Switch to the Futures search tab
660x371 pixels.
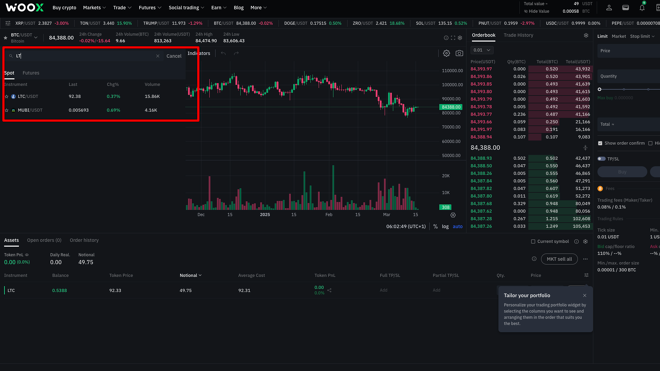pos(31,73)
